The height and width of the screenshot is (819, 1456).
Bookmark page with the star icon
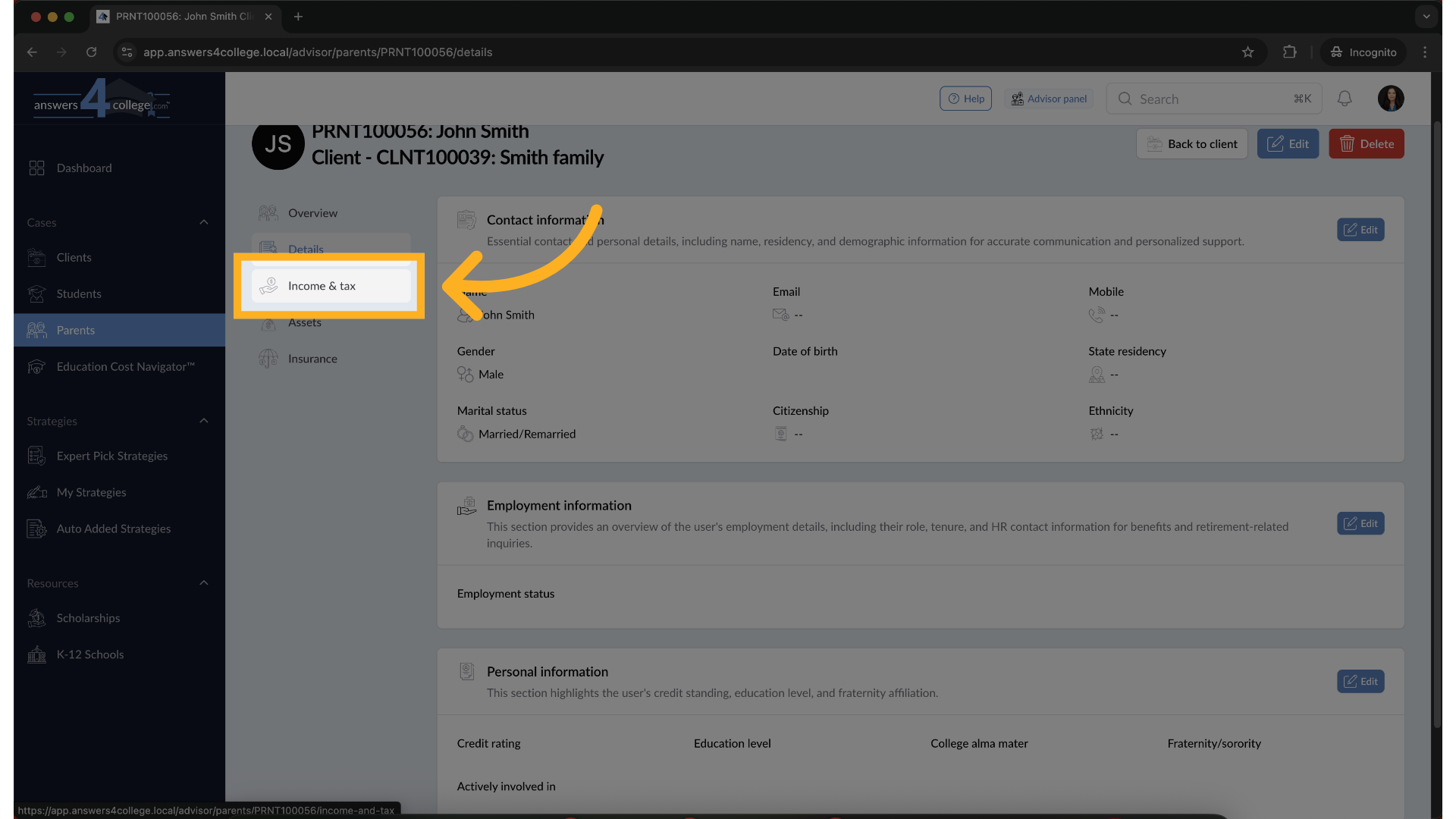coord(1247,52)
